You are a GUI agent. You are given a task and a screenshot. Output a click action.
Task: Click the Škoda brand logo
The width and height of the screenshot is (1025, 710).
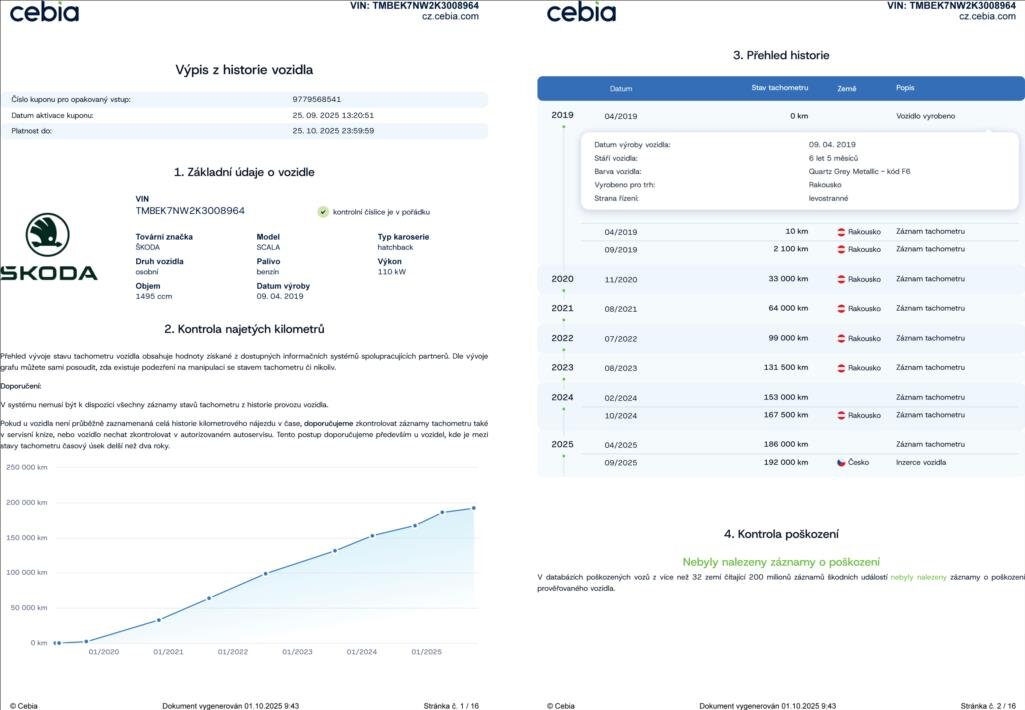click(x=48, y=247)
